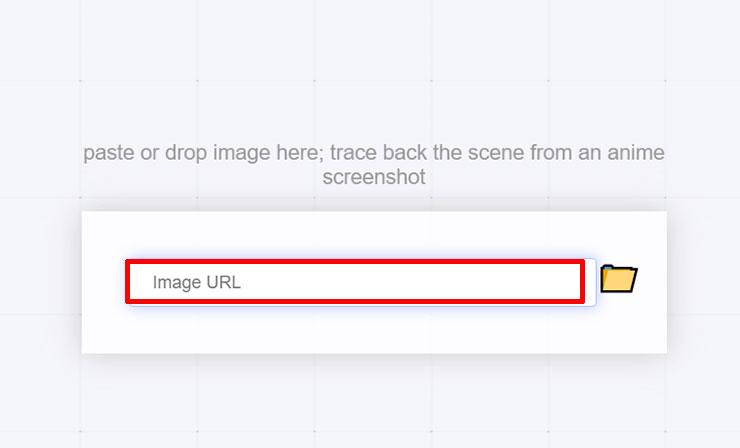Hit the yellow folder button in search card
The height and width of the screenshot is (448, 740).
(x=618, y=280)
